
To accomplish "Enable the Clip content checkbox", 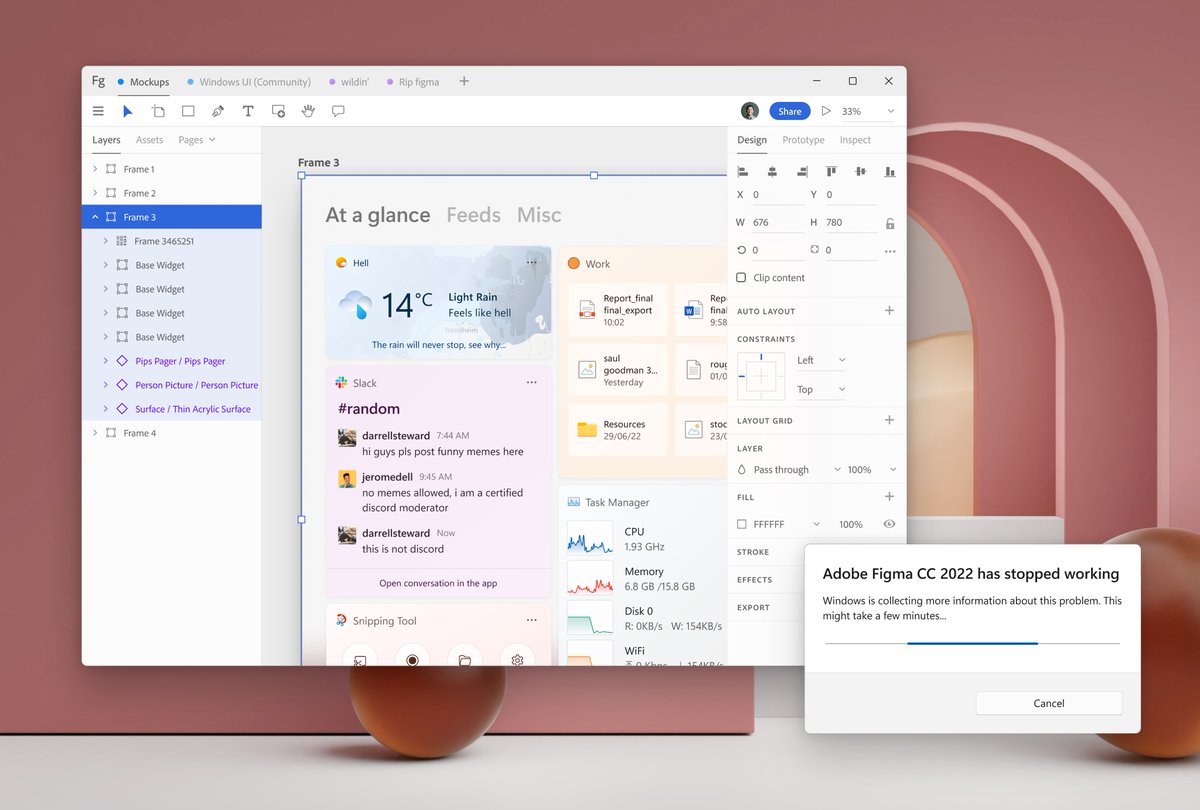I will pos(741,277).
